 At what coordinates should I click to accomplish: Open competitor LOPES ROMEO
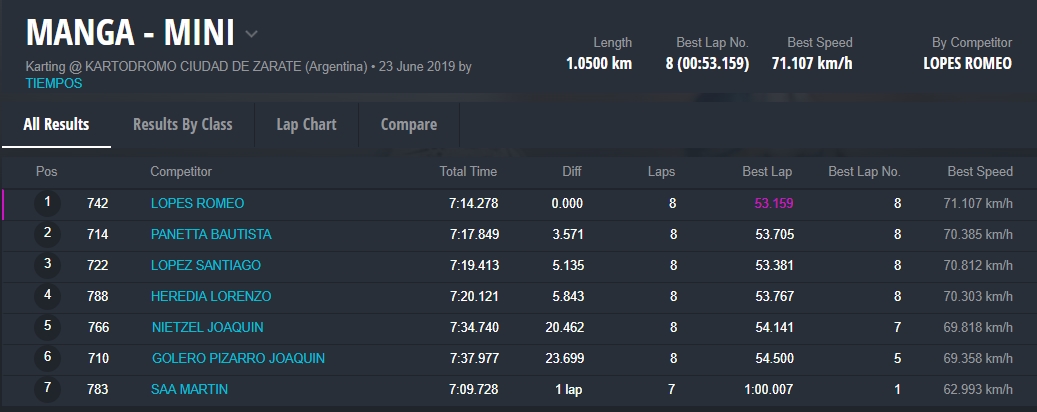pos(197,204)
